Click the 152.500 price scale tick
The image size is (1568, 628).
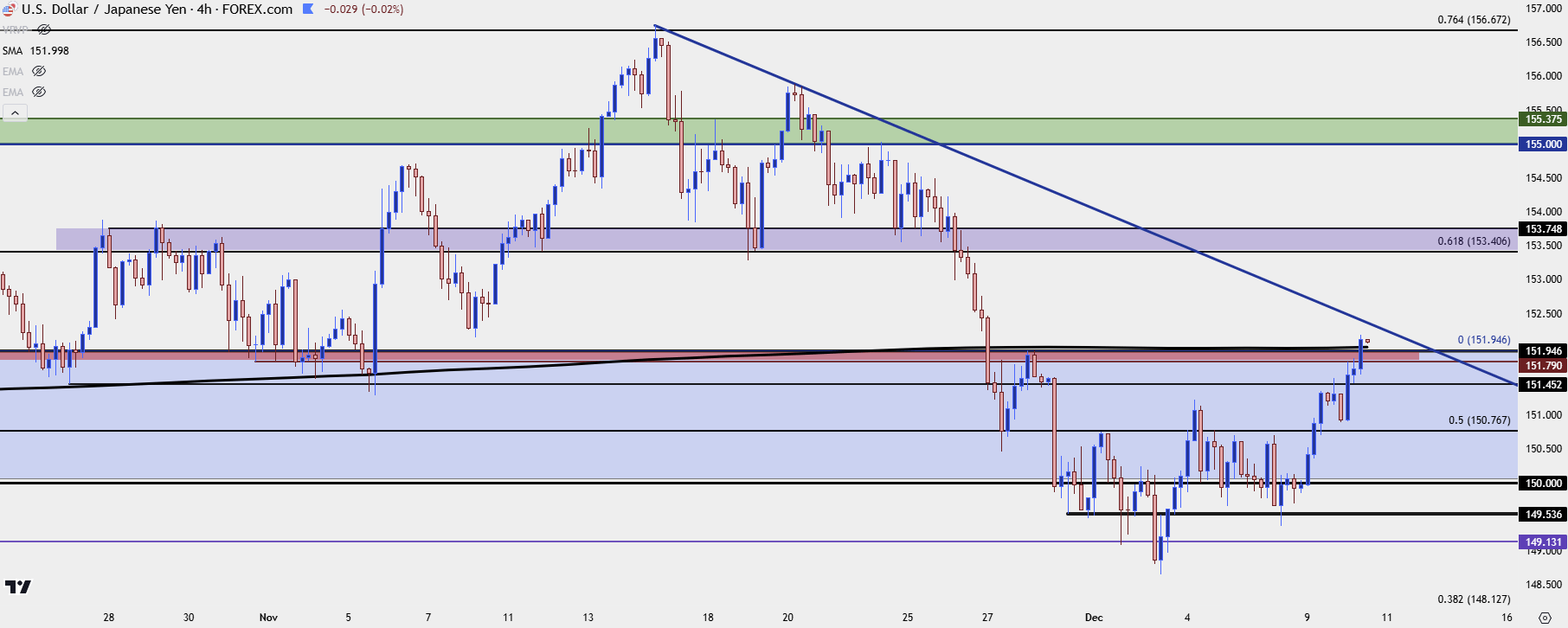click(1543, 314)
